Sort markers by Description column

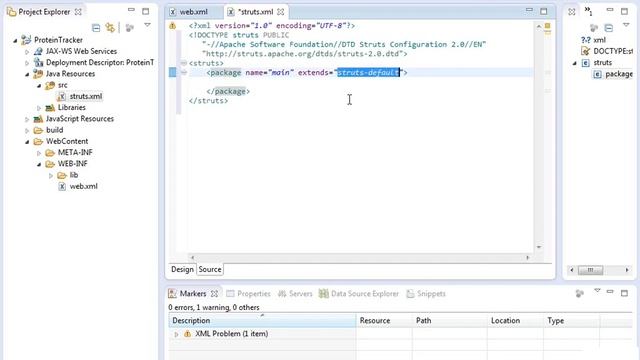click(262, 320)
